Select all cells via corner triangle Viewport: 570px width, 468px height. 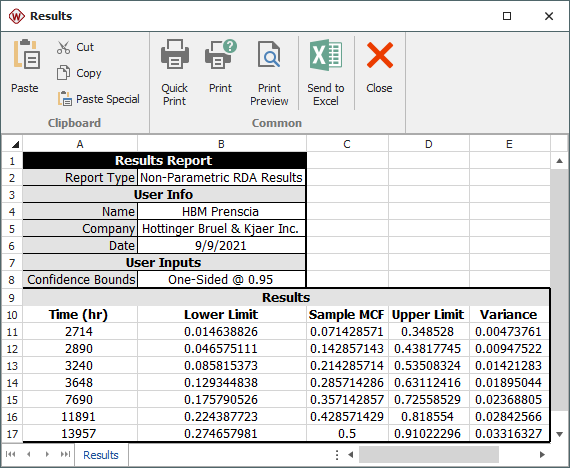[15, 145]
